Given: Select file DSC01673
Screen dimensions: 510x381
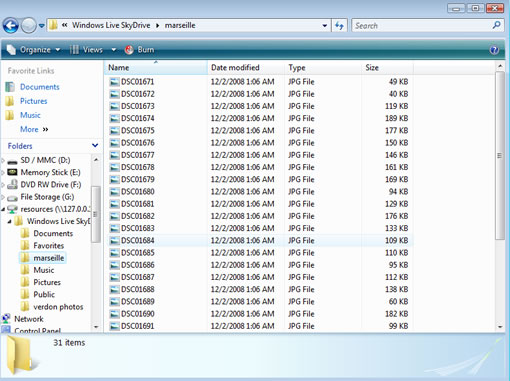Looking at the screenshot, I should [x=137, y=106].
